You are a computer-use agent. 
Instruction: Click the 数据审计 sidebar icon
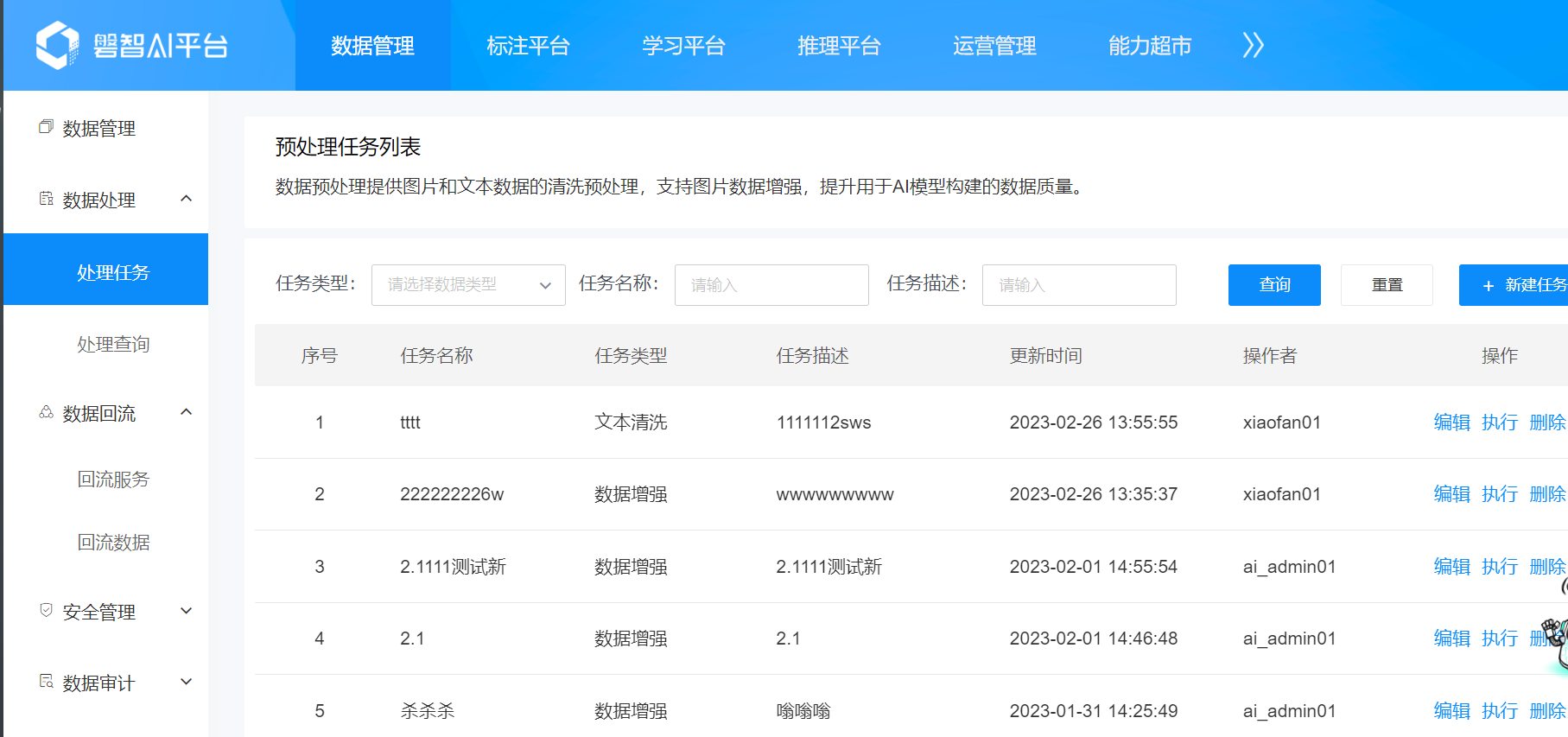coord(46,682)
